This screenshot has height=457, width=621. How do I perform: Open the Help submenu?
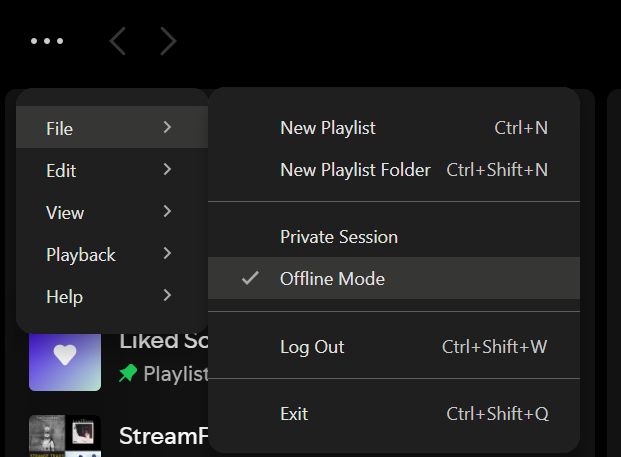64,297
